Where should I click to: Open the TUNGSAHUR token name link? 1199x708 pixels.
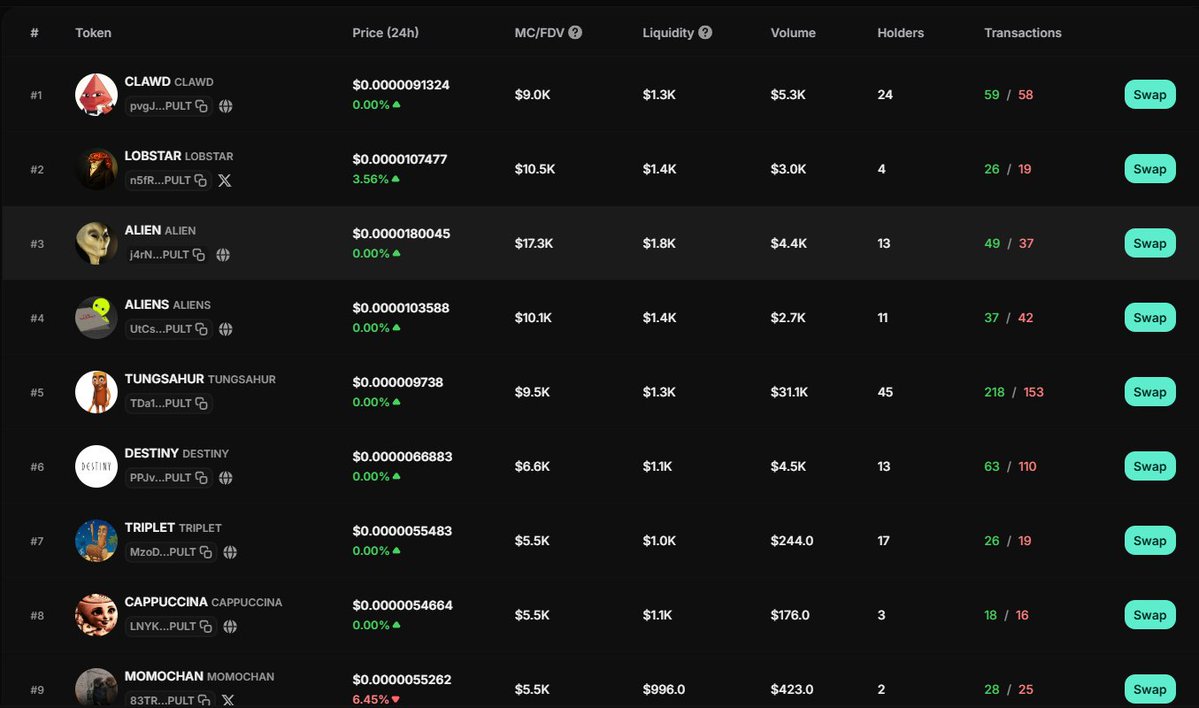(x=164, y=378)
